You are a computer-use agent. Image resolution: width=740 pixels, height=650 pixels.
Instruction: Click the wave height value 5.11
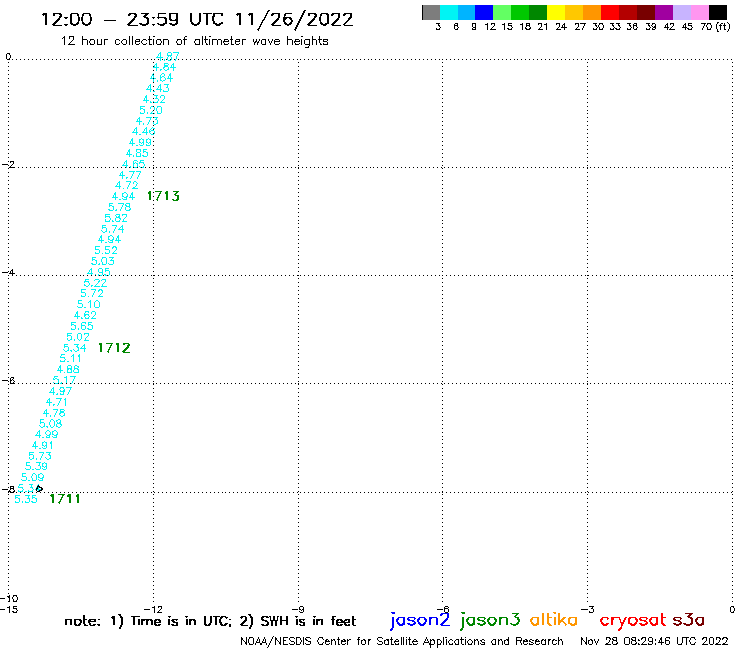coord(71,358)
